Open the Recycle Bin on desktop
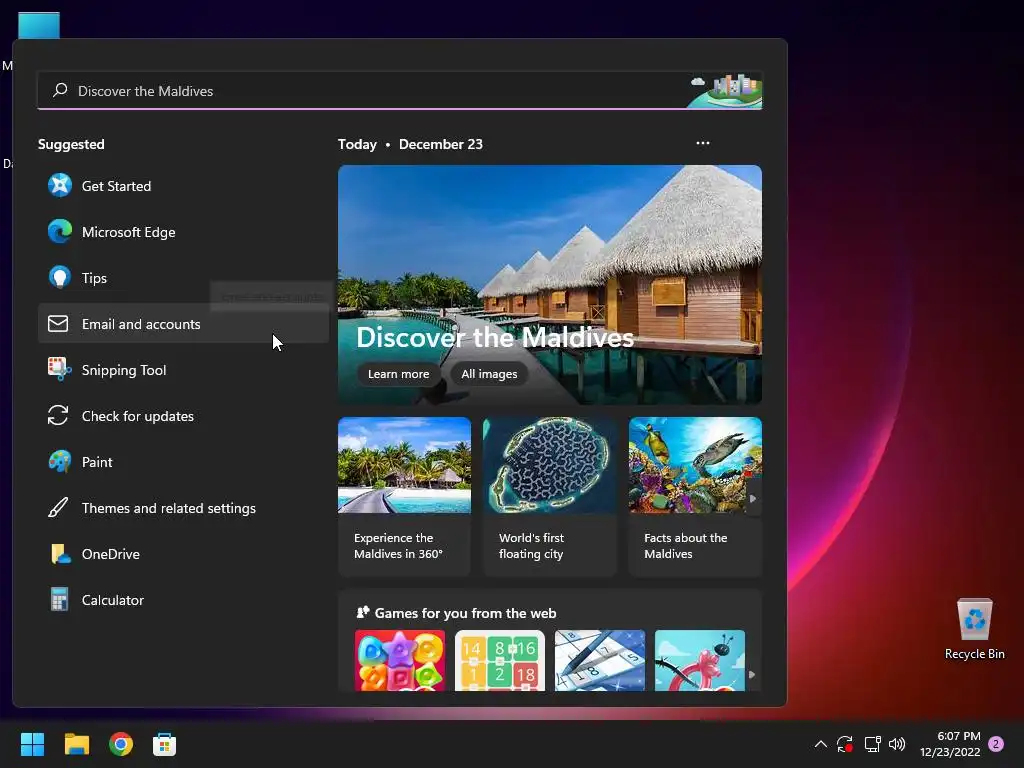Viewport: 1024px width, 768px height. click(x=974, y=629)
